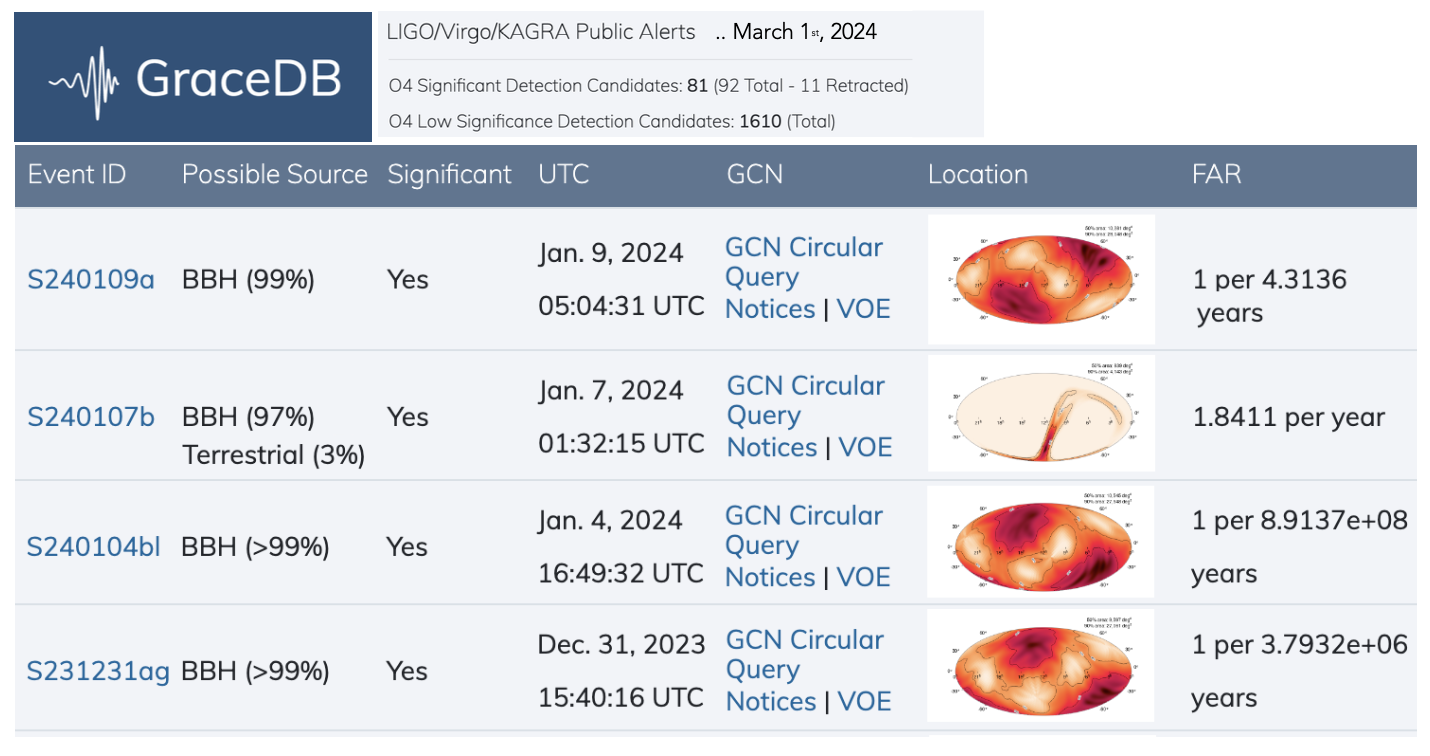Open event S231231ag details

pyautogui.click(x=98, y=671)
